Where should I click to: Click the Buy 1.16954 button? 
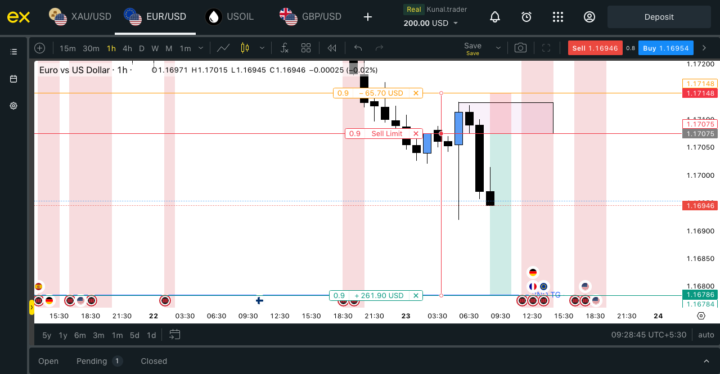[666, 48]
